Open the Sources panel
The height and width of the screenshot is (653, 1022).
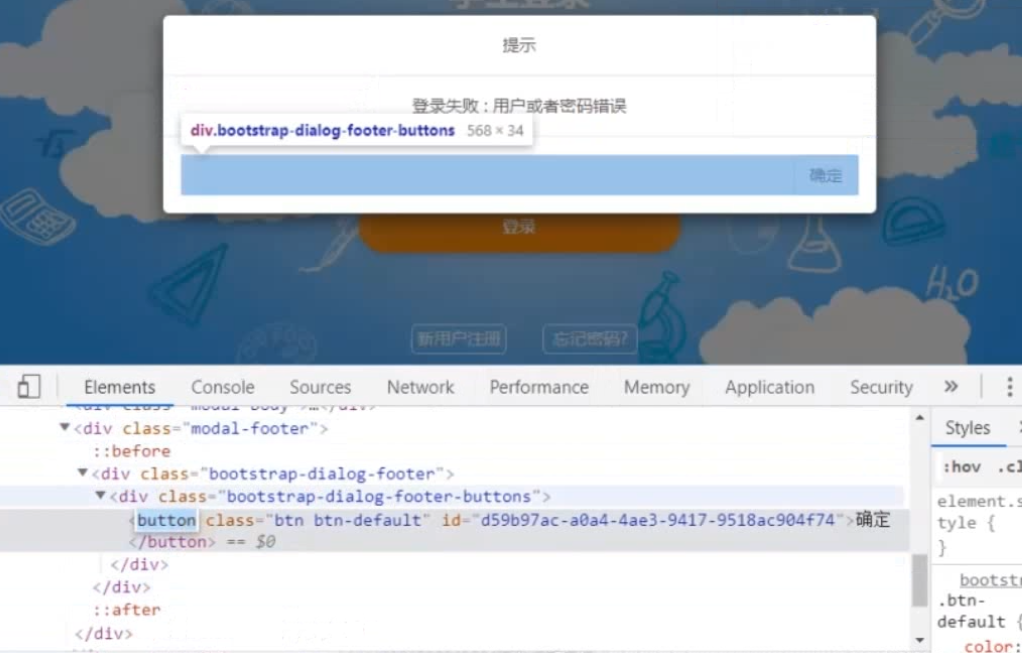320,387
